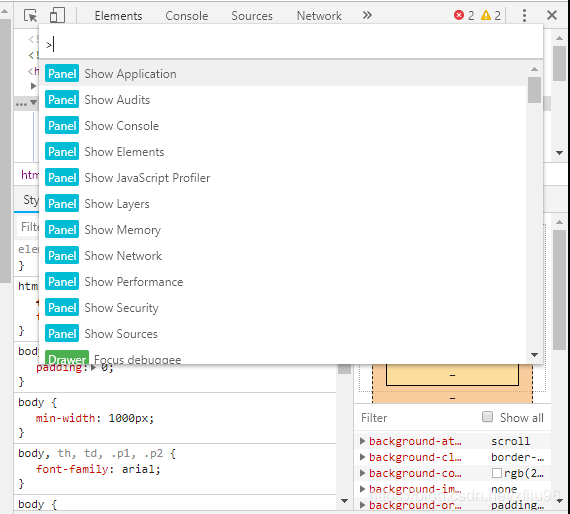The width and height of the screenshot is (570, 514).
Task: Toggle the rgb color swatch for background-color
Action: 497,473
